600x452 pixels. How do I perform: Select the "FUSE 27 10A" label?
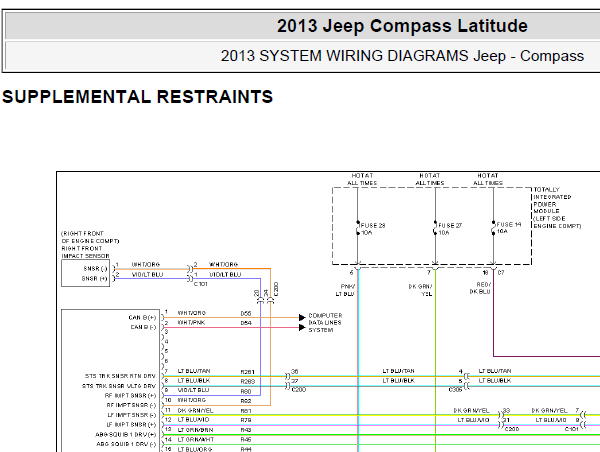pos(450,229)
